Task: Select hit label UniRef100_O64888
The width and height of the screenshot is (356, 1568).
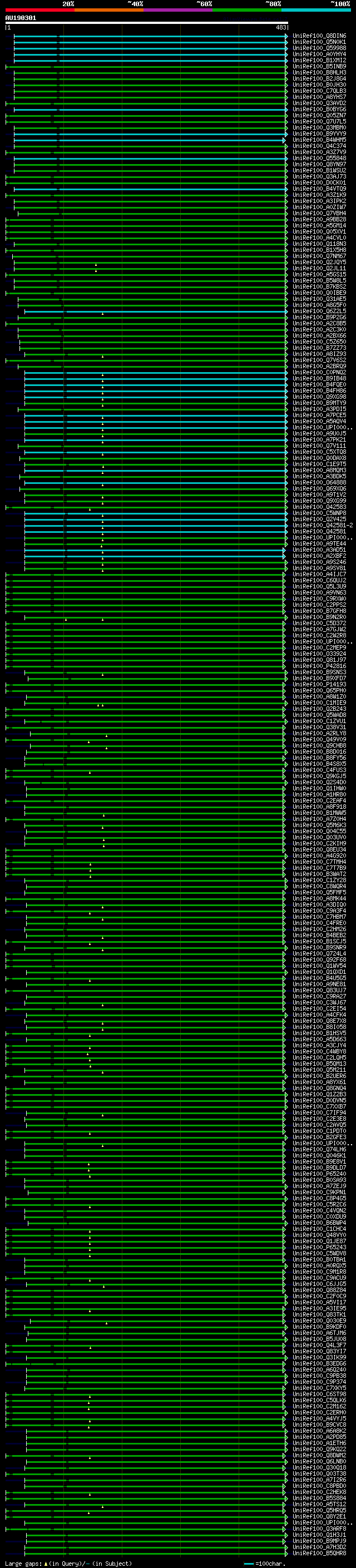Action: pyautogui.click(x=319, y=483)
